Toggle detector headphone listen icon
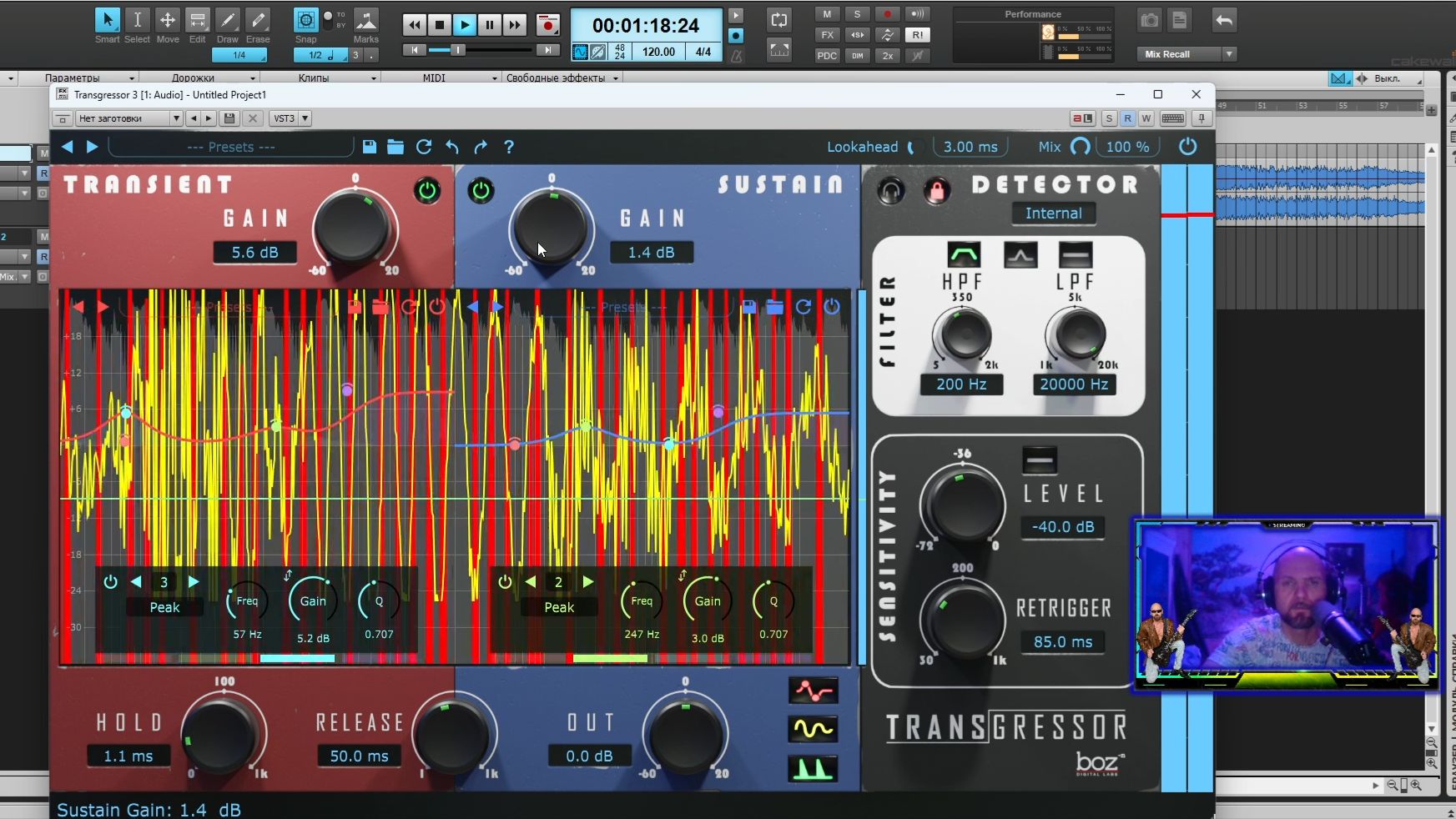Image resolution: width=1456 pixels, height=819 pixels. coord(891,191)
